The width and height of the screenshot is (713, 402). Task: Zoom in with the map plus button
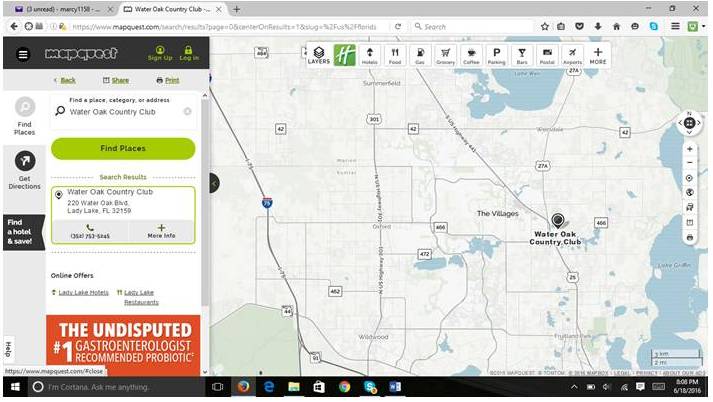[x=690, y=149]
